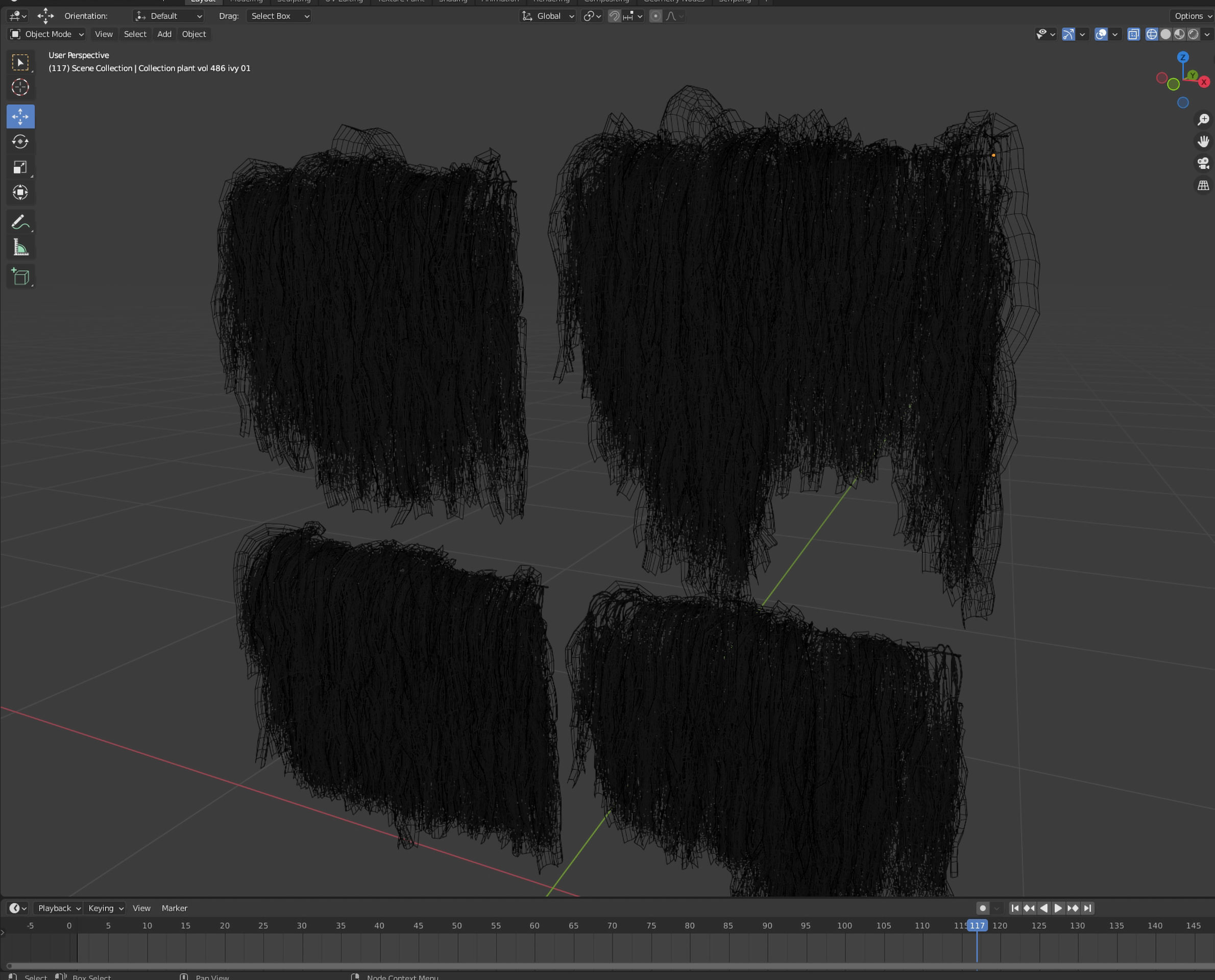Activate the Cursor tool
Screen dimensions: 1215x980
tap(20, 87)
